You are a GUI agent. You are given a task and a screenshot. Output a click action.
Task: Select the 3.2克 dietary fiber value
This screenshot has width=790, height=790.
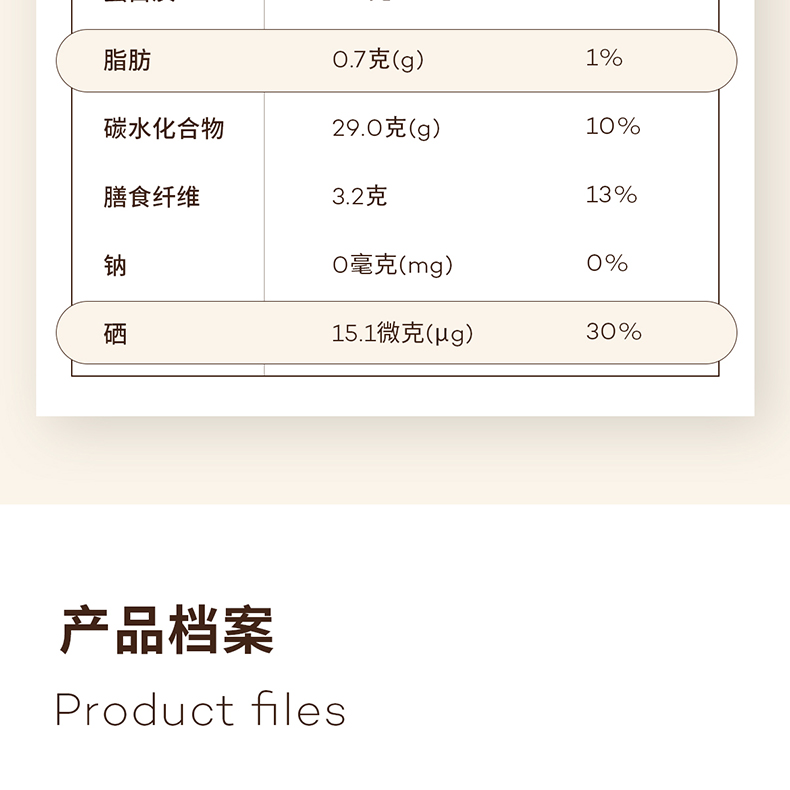pos(358,197)
